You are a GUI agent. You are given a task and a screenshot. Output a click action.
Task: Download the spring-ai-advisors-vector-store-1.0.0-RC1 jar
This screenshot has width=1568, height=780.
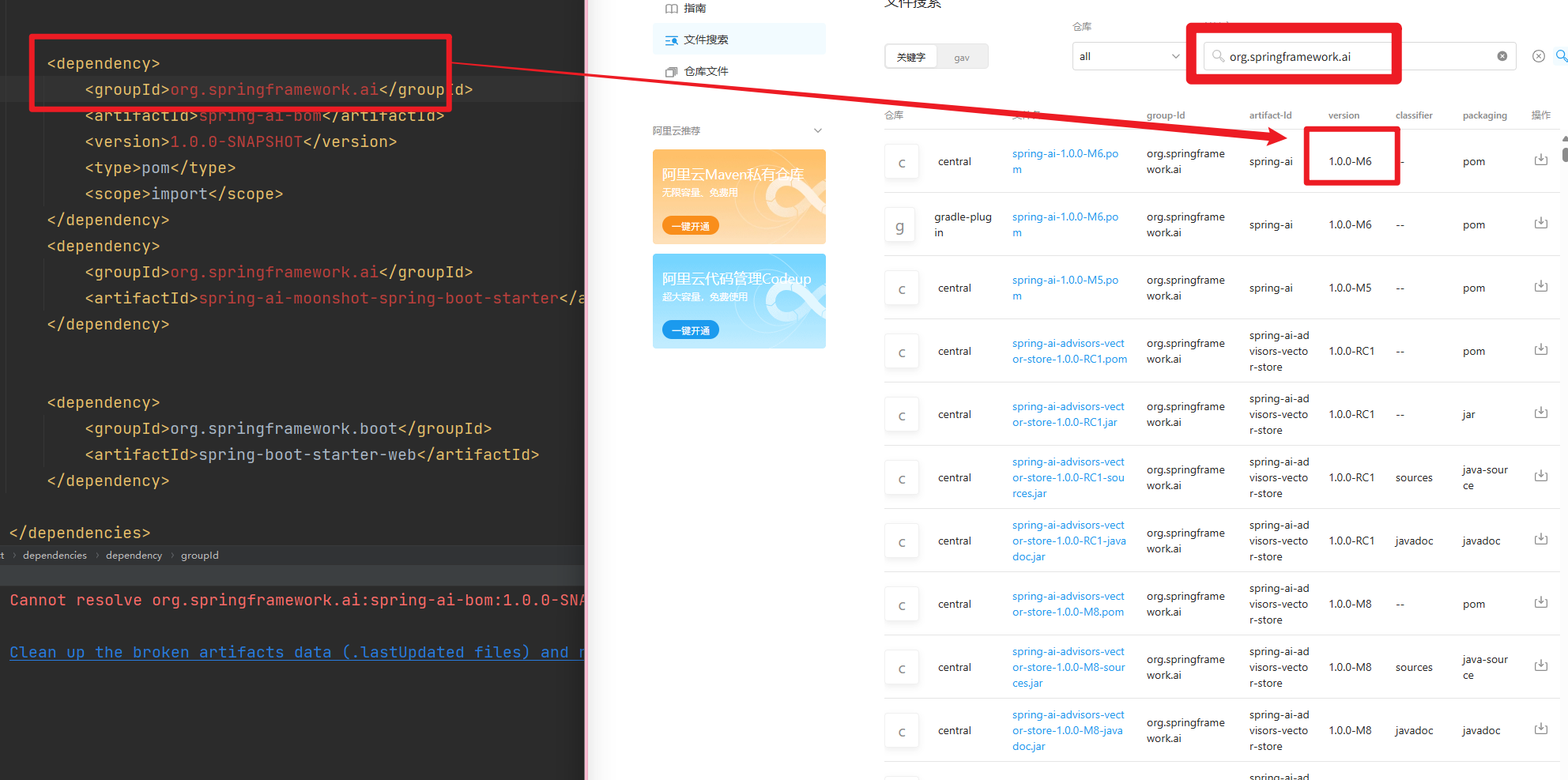[1540, 412]
